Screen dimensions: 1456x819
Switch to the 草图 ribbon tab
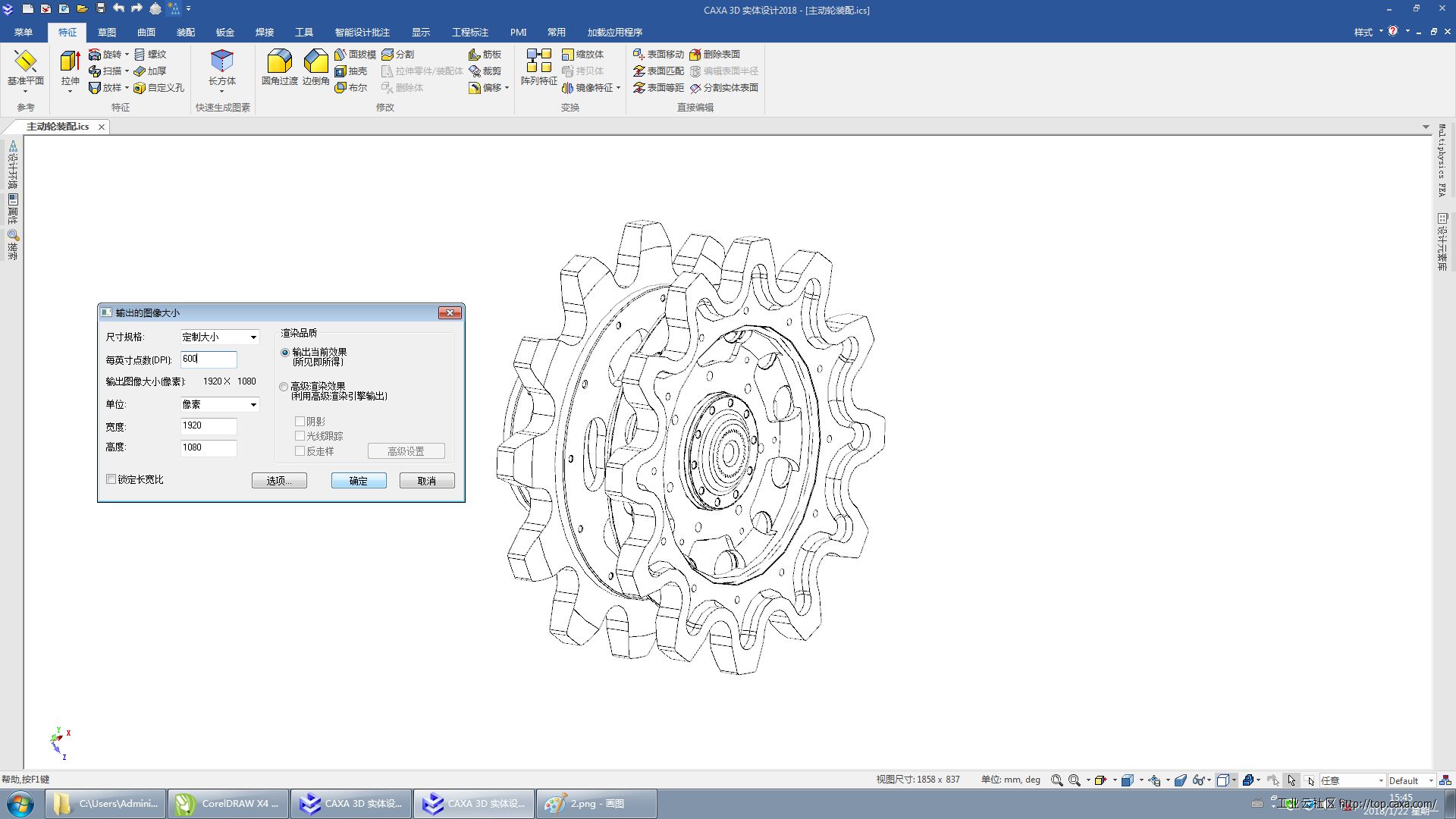[x=107, y=33]
